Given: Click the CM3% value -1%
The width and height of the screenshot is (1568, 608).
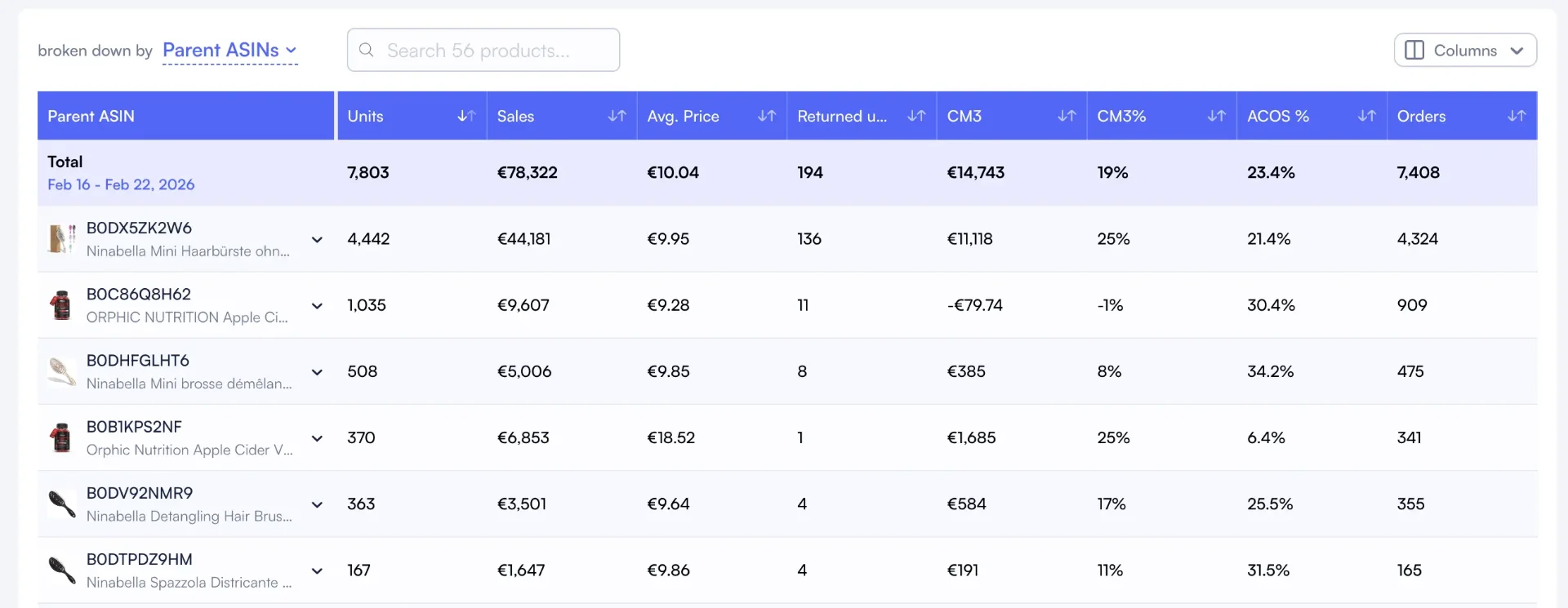Looking at the screenshot, I should pos(1110,305).
